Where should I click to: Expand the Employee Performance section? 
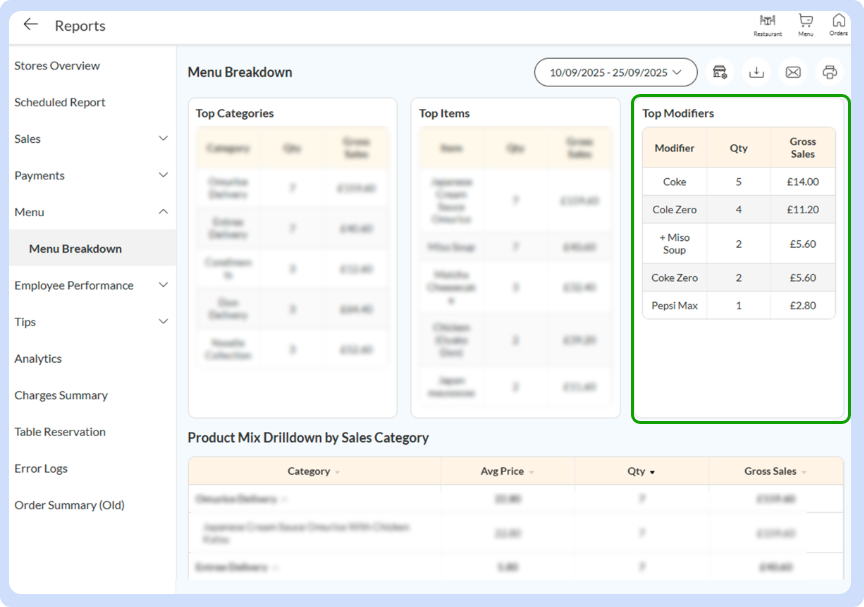point(163,285)
